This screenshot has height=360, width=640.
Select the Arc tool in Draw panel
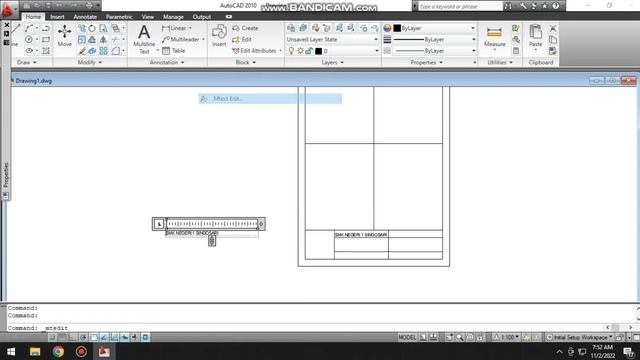pos(29,28)
